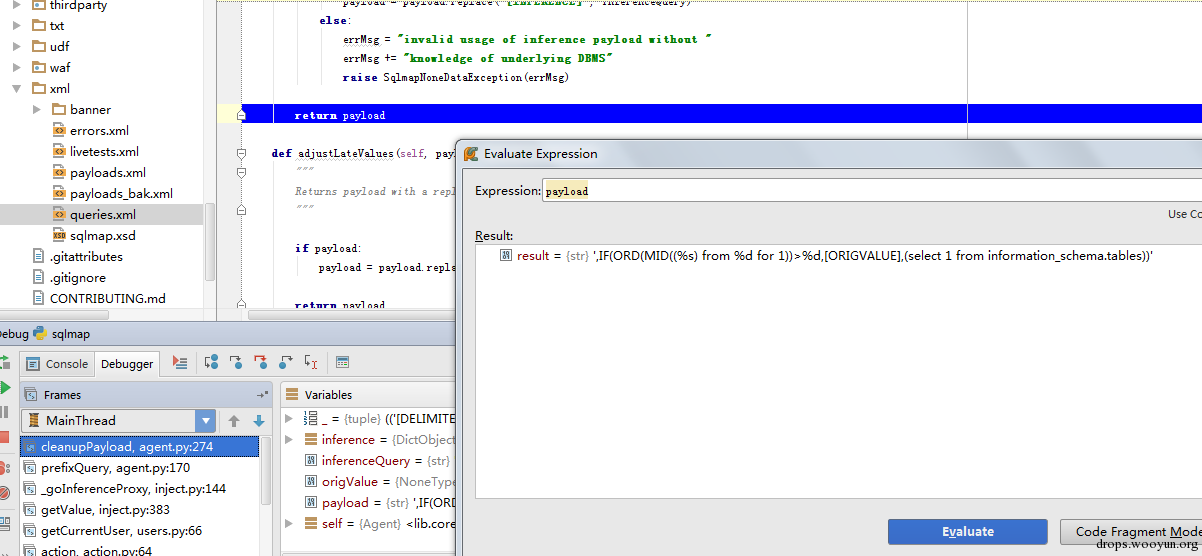
Task: Click the Step Over debugger icon
Action: (211, 363)
